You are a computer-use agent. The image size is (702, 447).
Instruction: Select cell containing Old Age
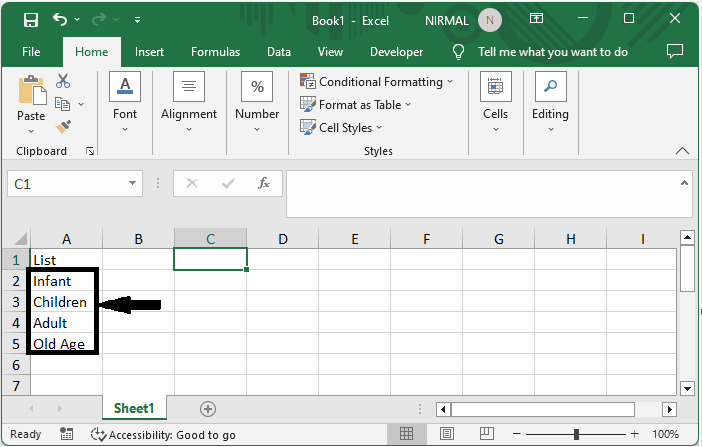click(x=66, y=344)
